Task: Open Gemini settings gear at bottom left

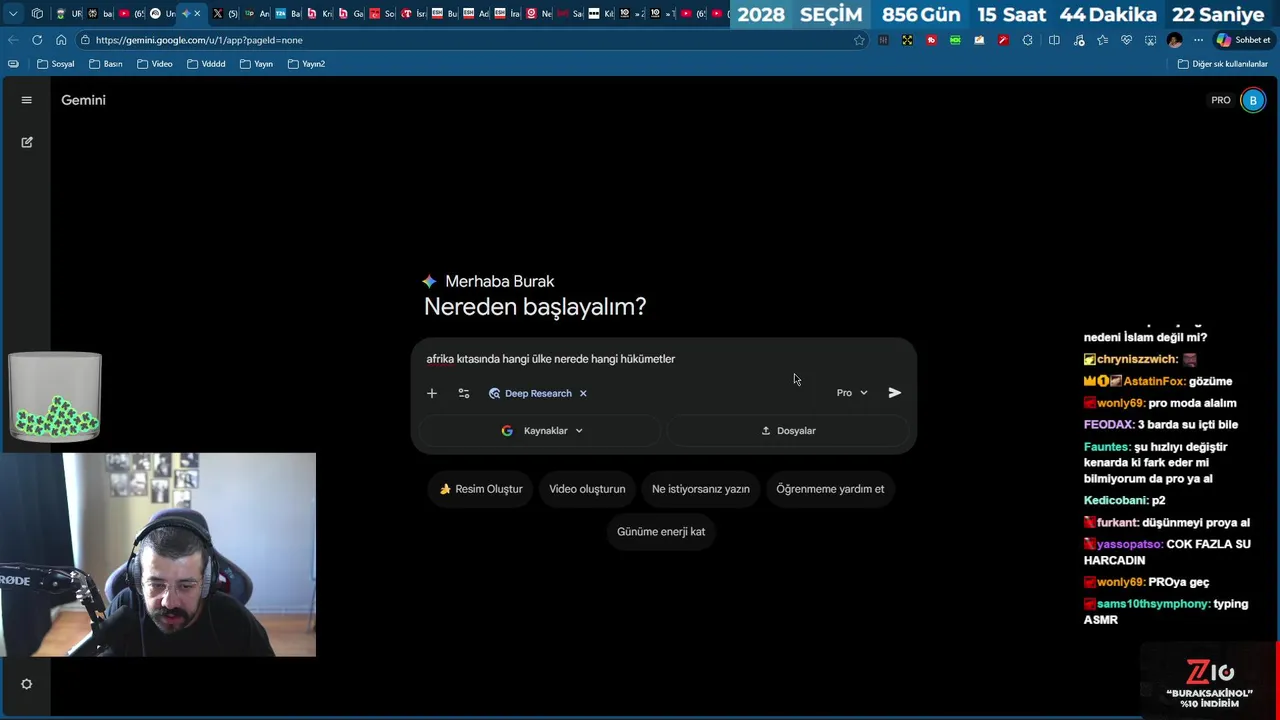Action: (x=27, y=684)
